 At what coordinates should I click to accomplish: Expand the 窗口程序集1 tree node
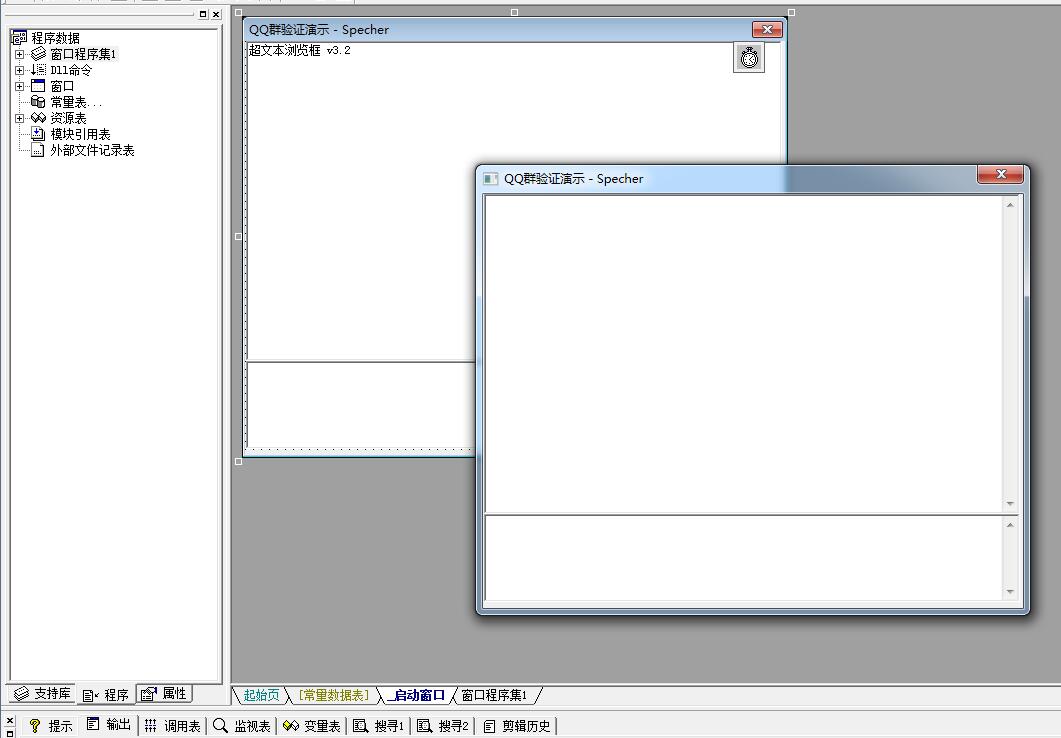click(20, 54)
